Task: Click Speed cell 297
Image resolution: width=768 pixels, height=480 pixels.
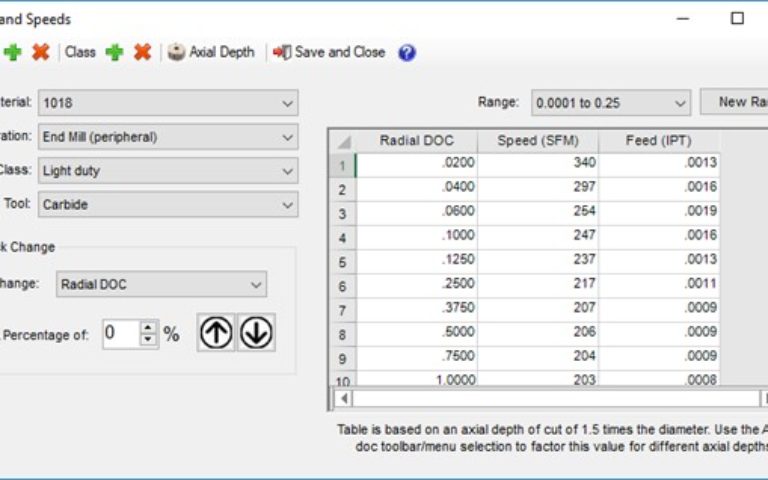Action: 538,190
